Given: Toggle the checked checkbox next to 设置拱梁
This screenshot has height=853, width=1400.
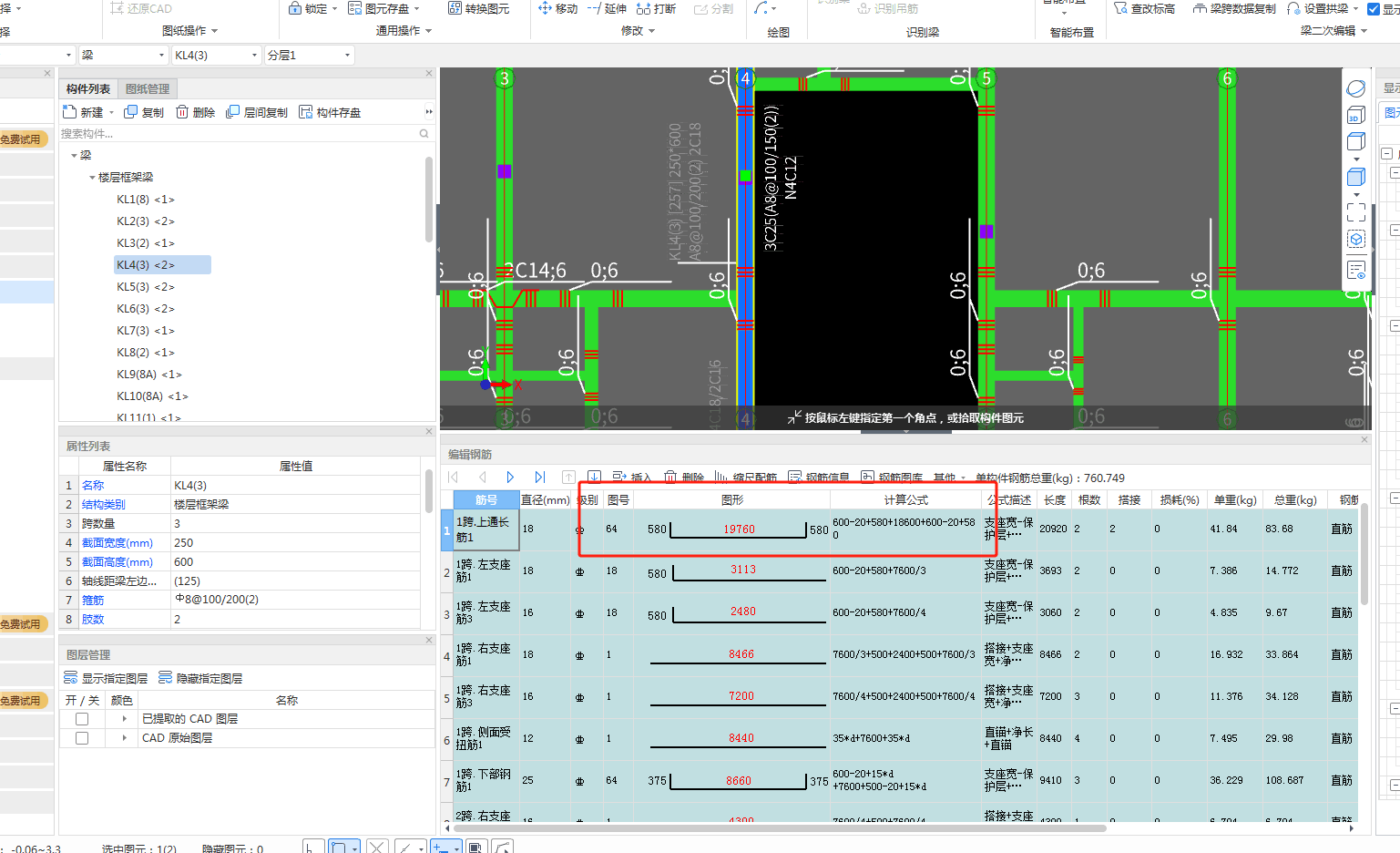Looking at the screenshot, I should [1374, 9].
